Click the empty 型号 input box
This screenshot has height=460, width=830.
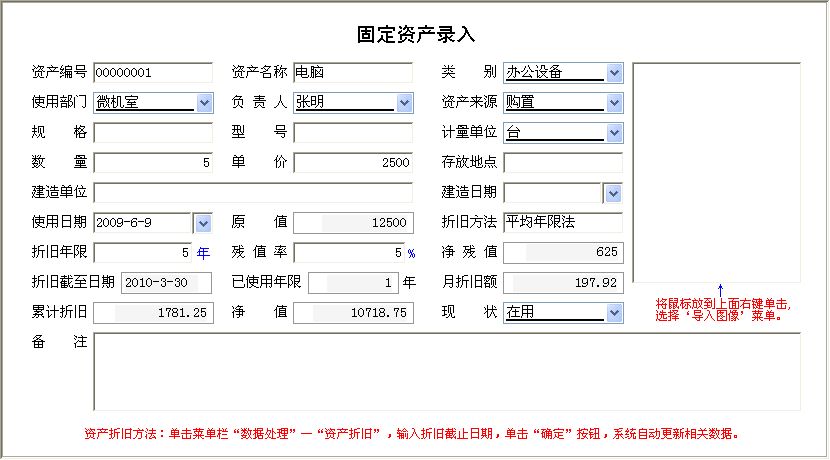[352, 133]
